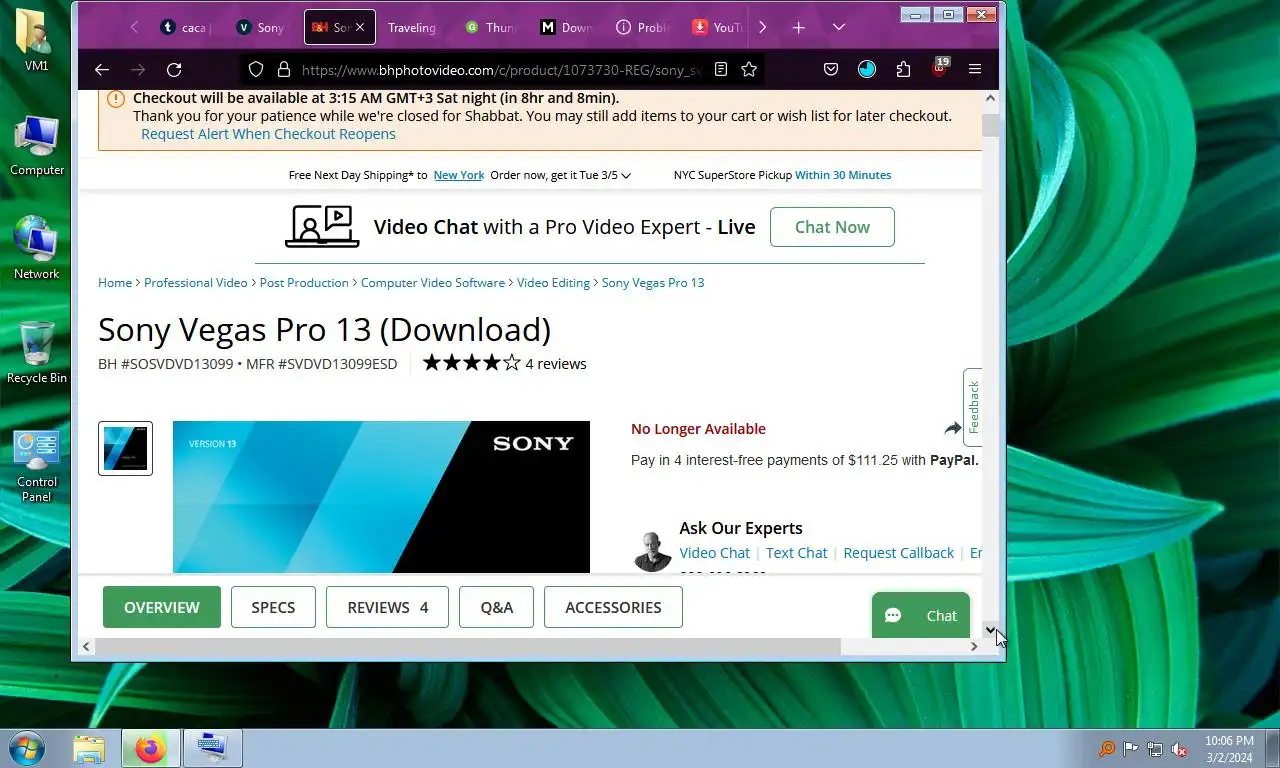Select the Network desktop icon
Screen dimensions: 1280x768
tap(37, 248)
